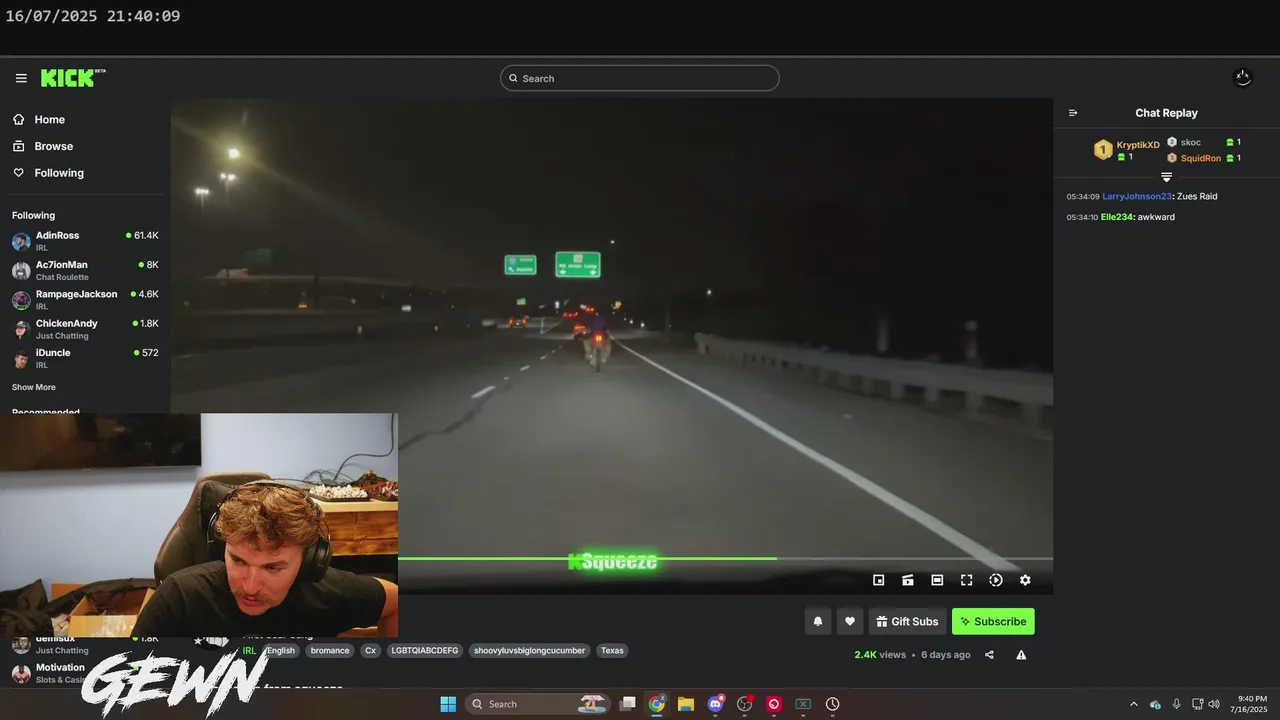Open File Explorer from taskbar
This screenshot has width=1280, height=720.
tap(686, 704)
